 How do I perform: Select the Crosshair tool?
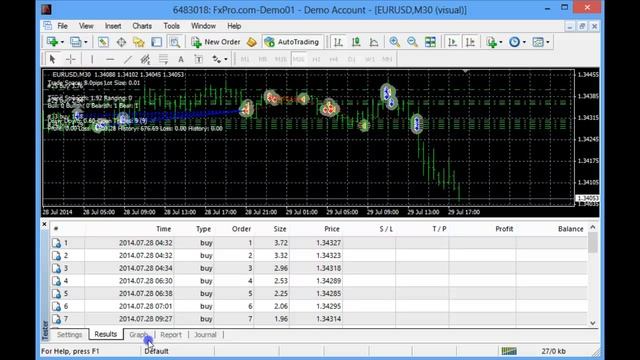point(71,59)
